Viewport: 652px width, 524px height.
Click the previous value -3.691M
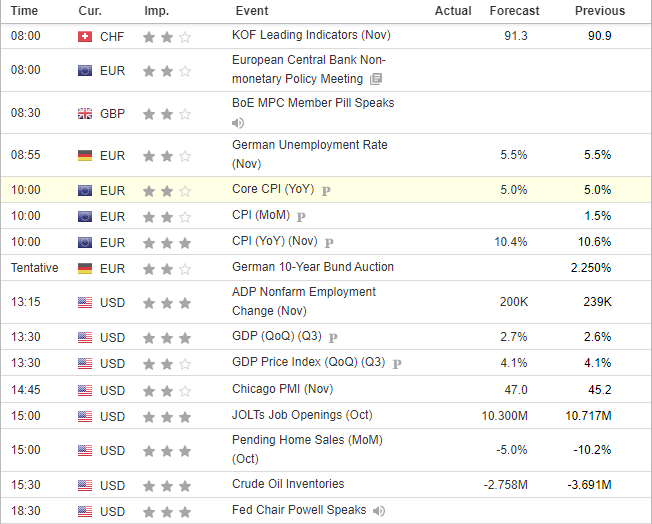tap(590, 485)
